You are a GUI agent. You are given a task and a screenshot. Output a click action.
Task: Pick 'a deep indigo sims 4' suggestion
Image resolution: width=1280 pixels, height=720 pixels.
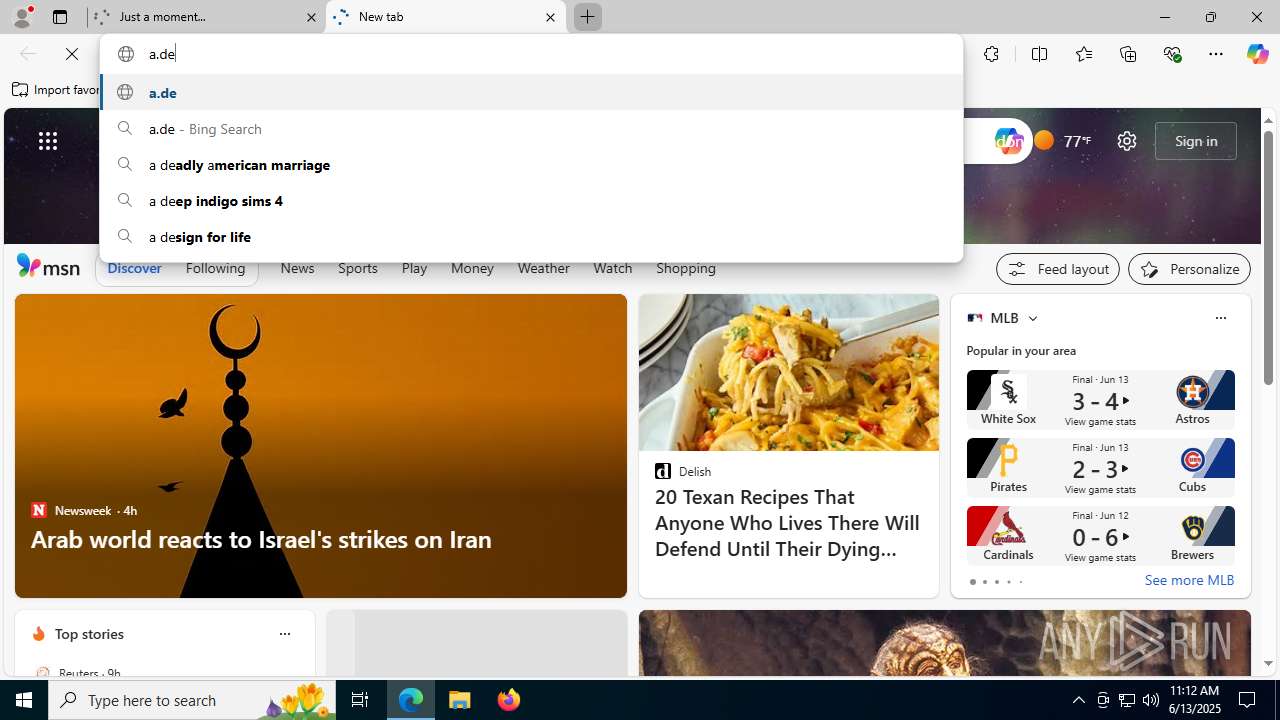point(531,200)
